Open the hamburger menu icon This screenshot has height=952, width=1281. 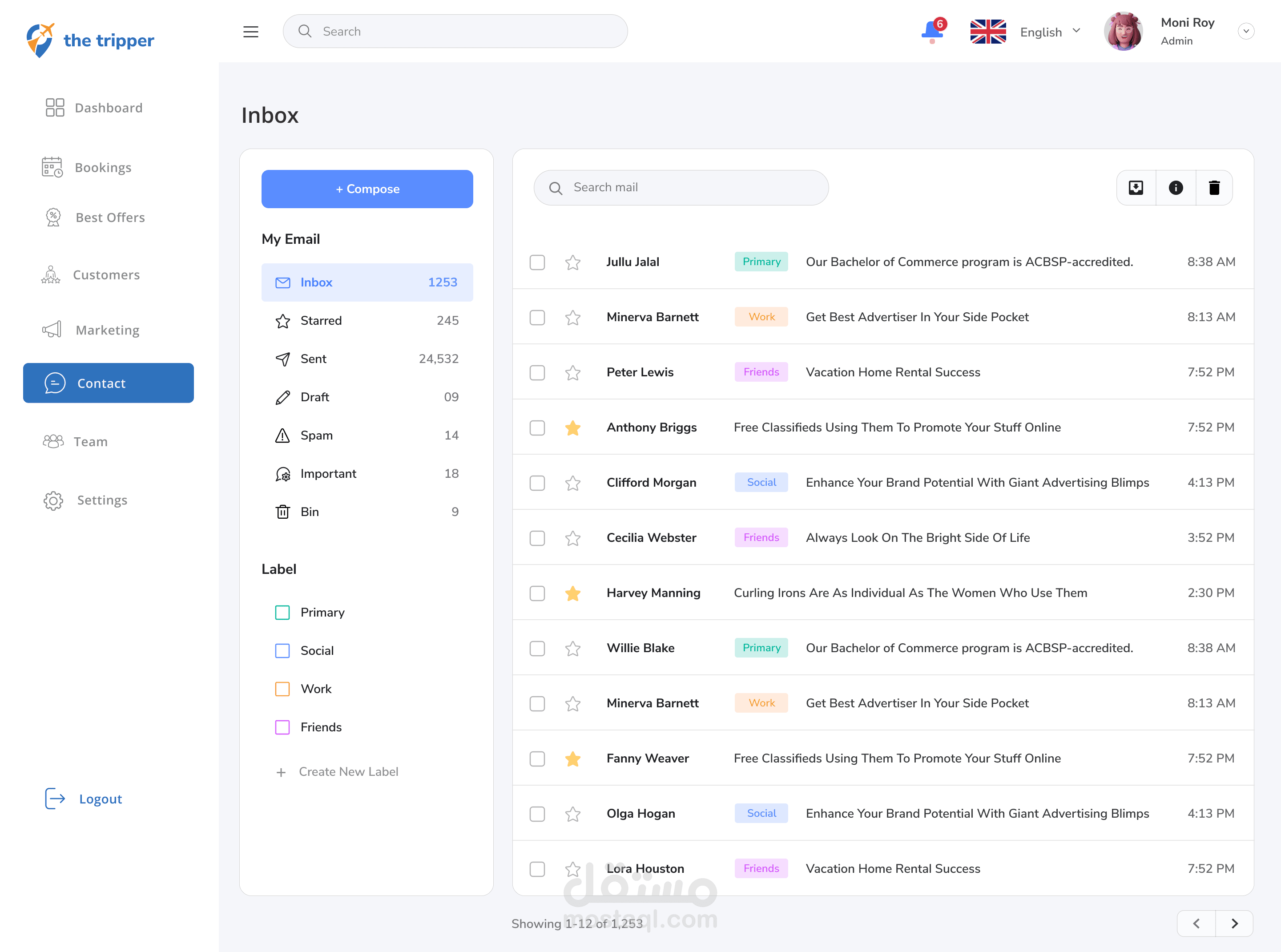(251, 32)
